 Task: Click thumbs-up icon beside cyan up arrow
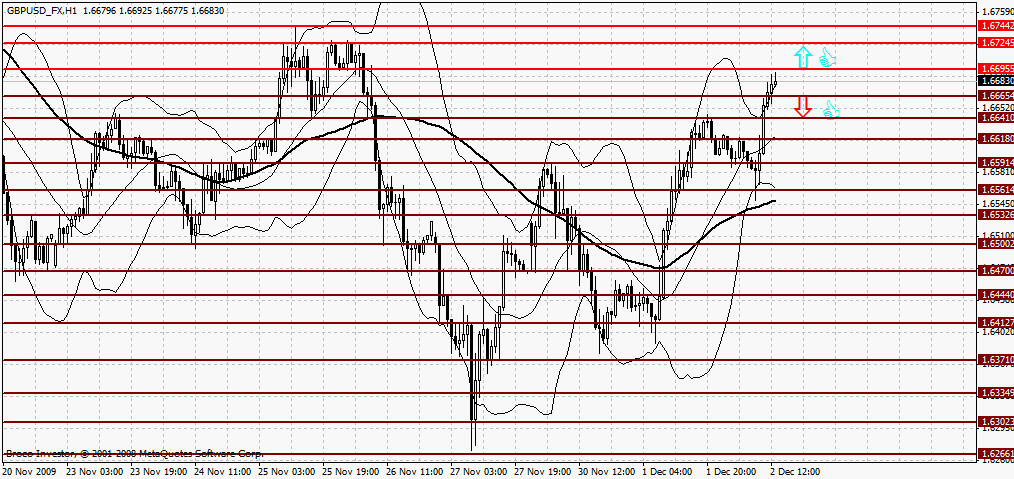click(x=828, y=58)
